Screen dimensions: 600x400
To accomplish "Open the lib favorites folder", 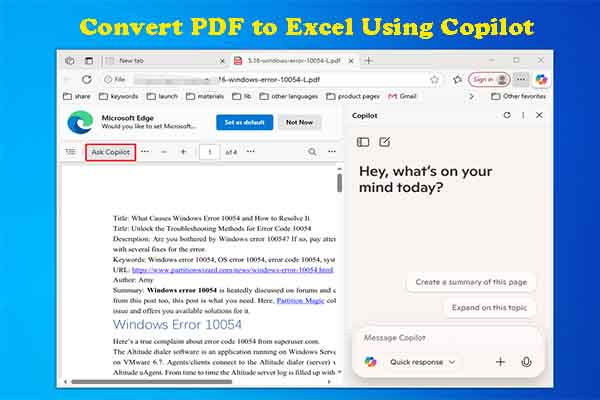I will pos(242,96).
